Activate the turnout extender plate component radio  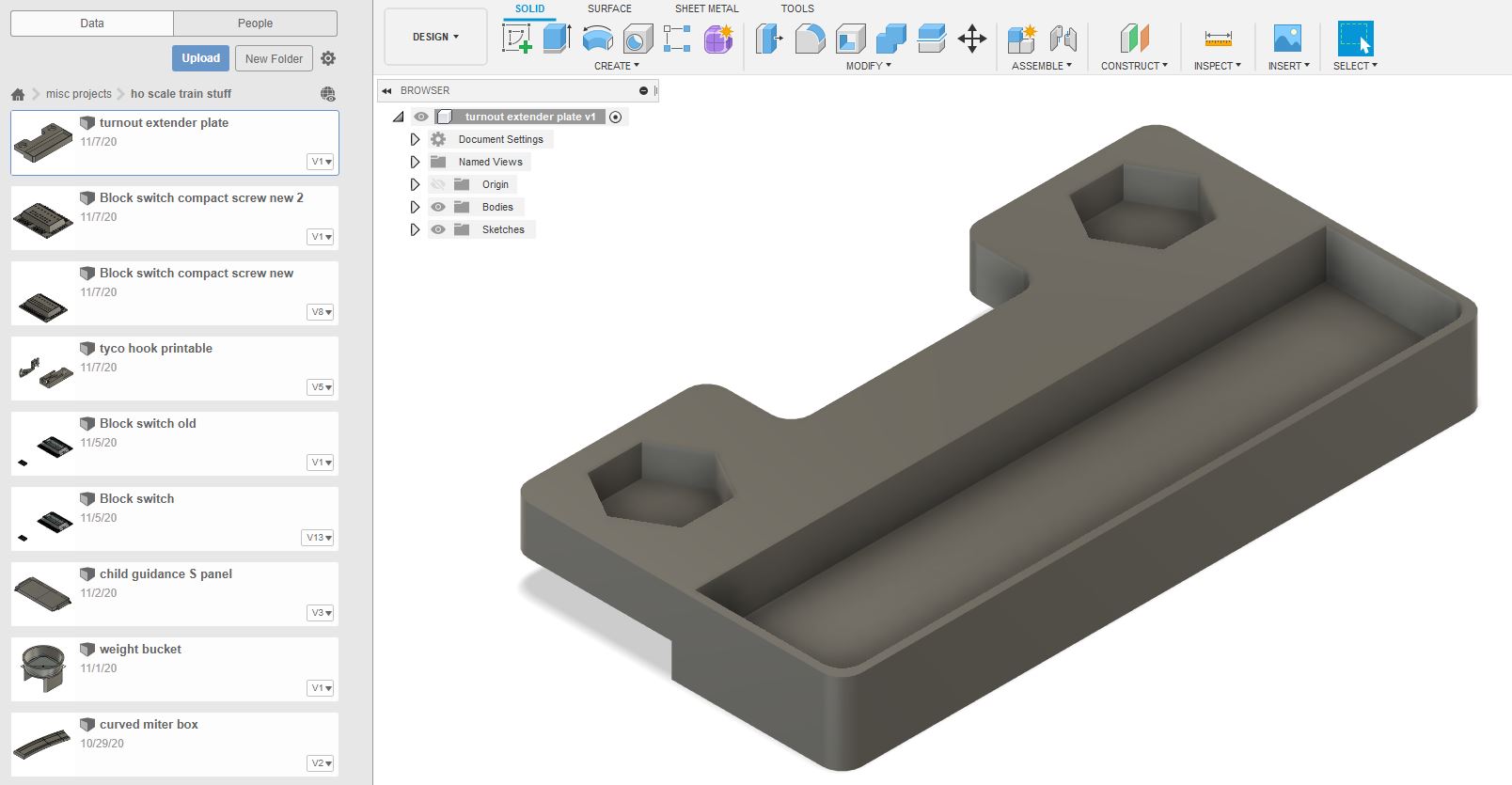tap(616, 118)
